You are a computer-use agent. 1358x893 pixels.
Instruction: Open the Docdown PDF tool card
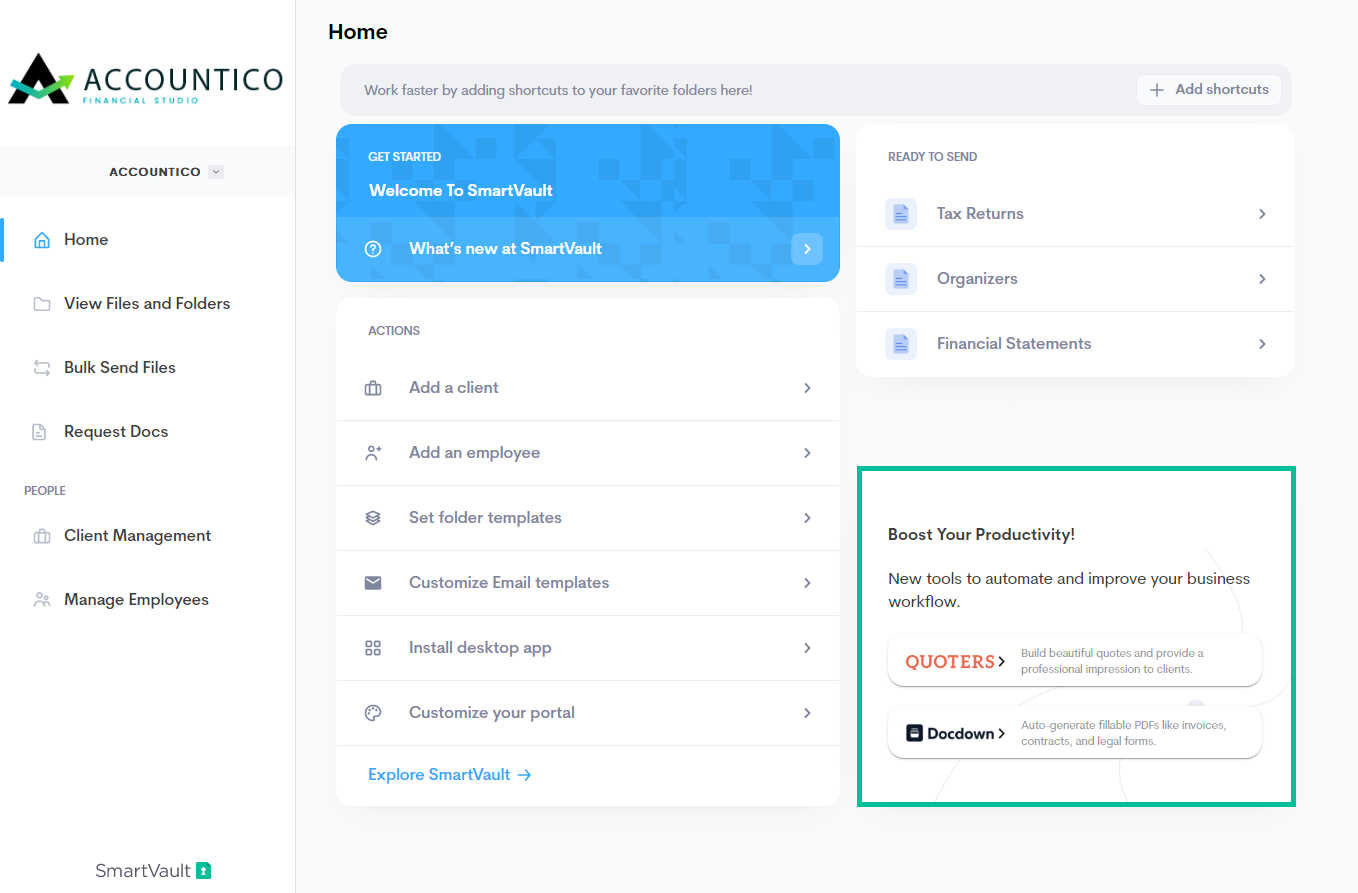pyautogui.click(x=1074, y=733)
